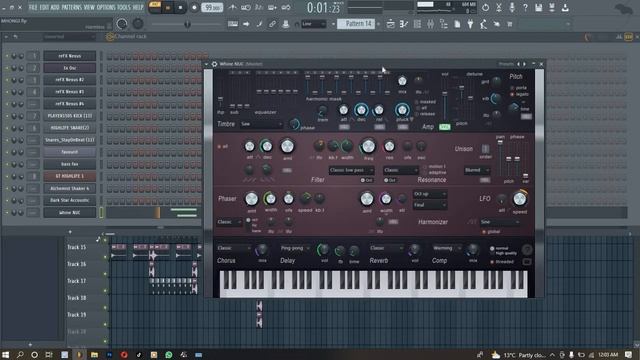Click the filter freq knob
The width and height of the screenshot is (640, 360).
click(x=368, y=146)
